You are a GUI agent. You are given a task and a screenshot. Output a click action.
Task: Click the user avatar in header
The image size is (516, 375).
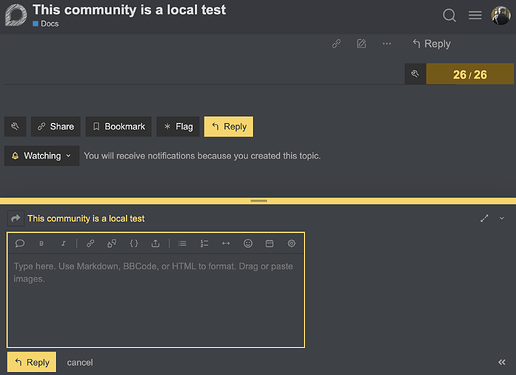[501, 15]
